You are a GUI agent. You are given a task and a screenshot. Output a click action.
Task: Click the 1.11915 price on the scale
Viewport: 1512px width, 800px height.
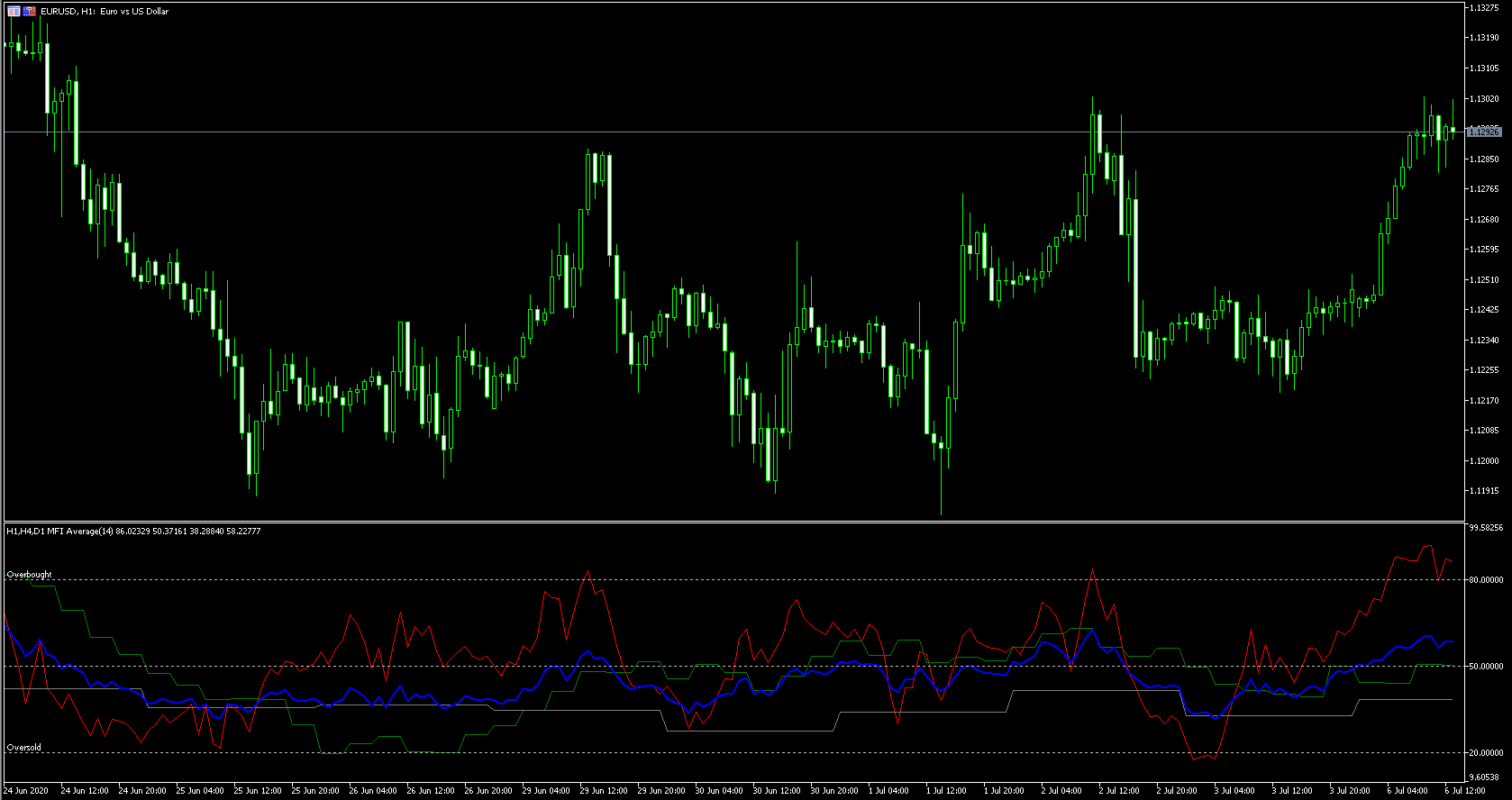[x=1484, y=491]
